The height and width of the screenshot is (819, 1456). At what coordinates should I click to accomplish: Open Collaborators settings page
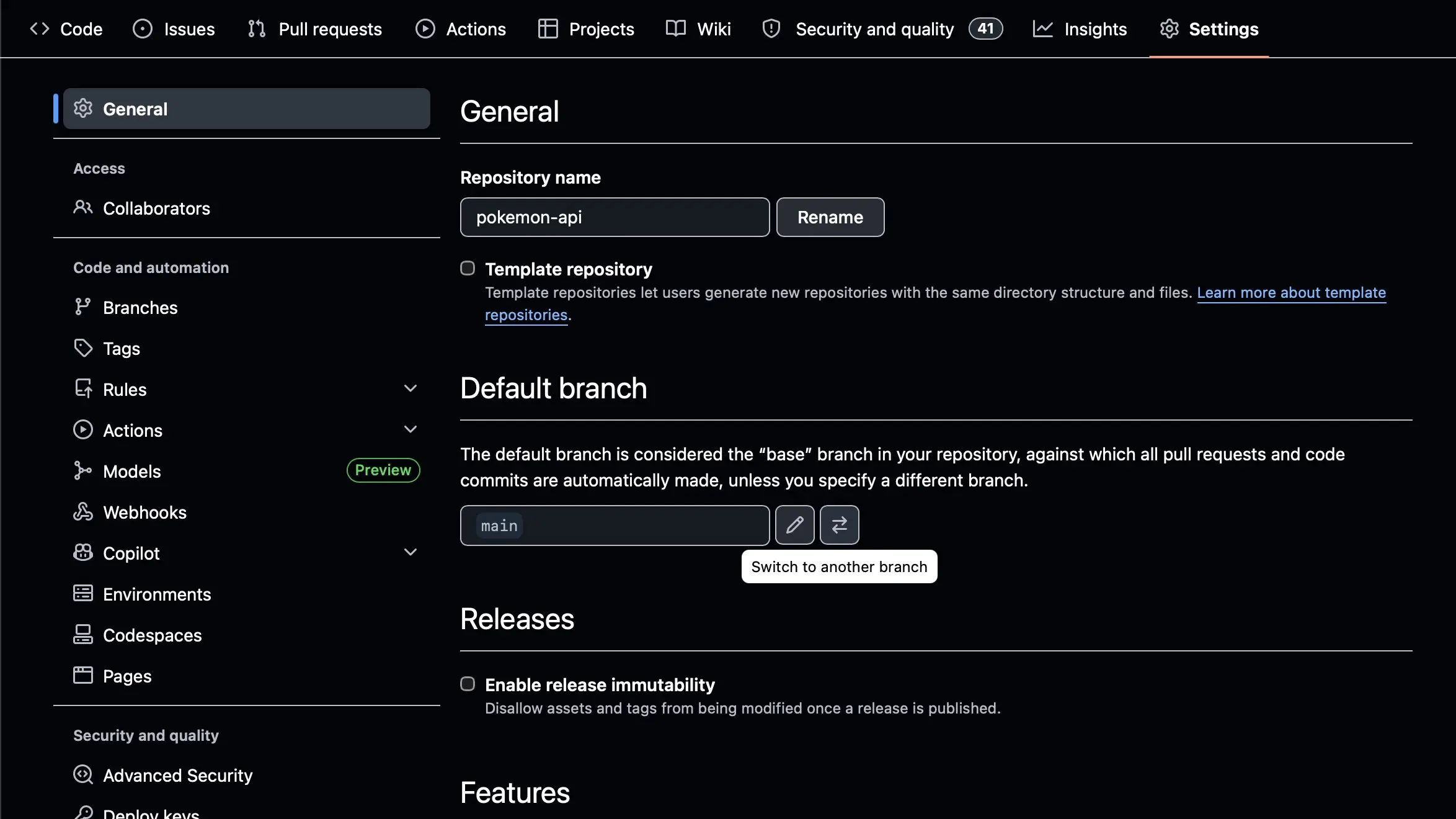click(247, 208)
